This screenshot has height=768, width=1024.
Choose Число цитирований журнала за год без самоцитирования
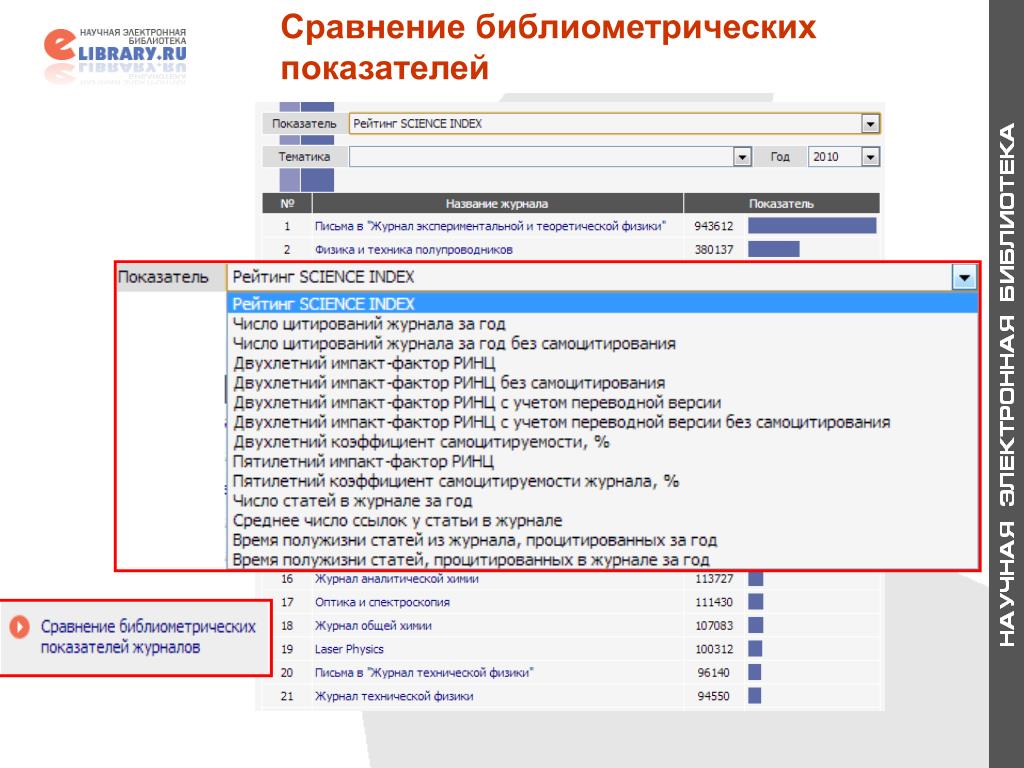454,344
